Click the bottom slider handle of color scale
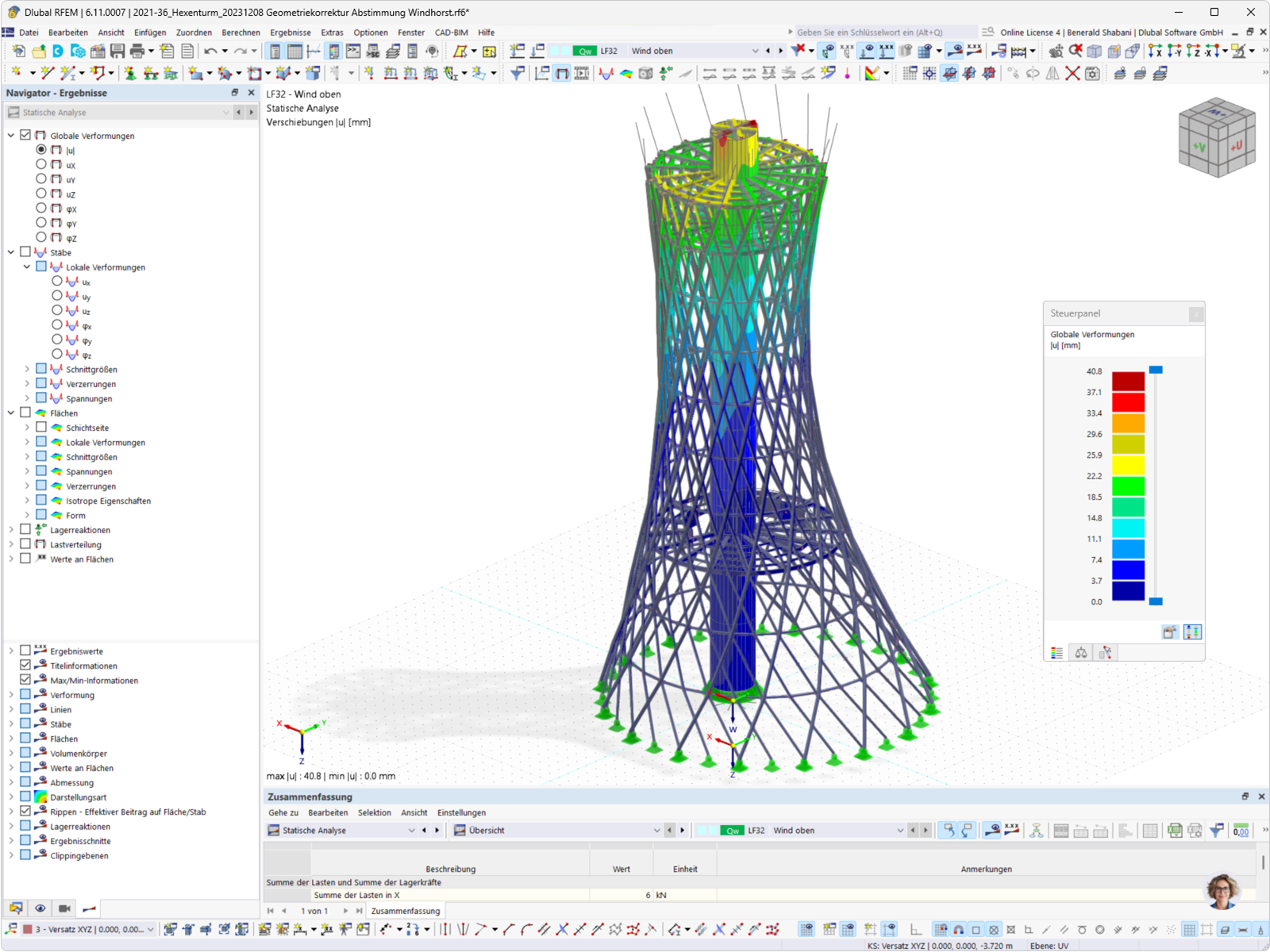Image resolution: width=1270 pixels, height=952 pixels. click(1156, 601)
